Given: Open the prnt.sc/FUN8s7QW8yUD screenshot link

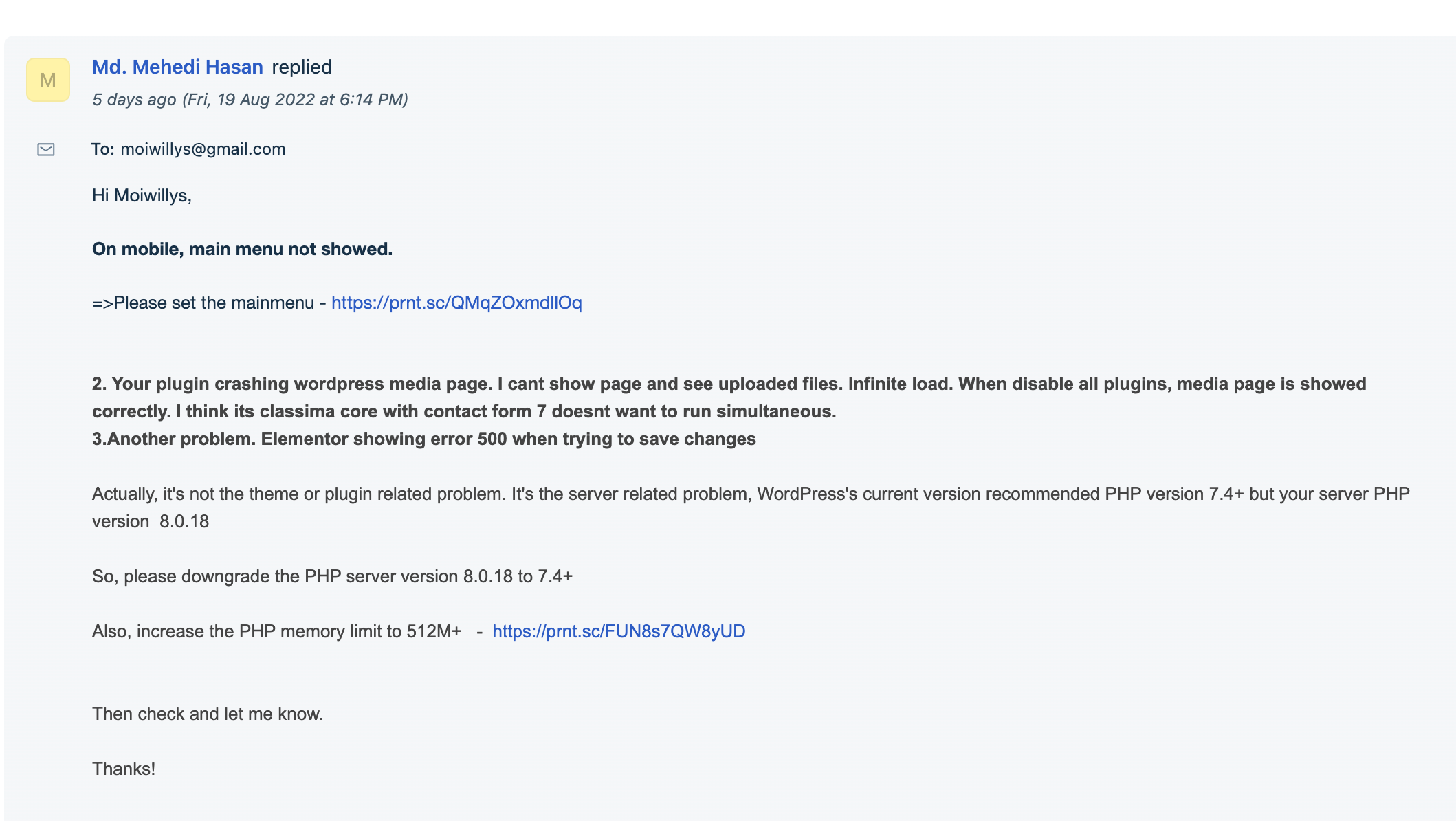Looking at the screenshot, I should pyautogui.click(x=619, y=631).
